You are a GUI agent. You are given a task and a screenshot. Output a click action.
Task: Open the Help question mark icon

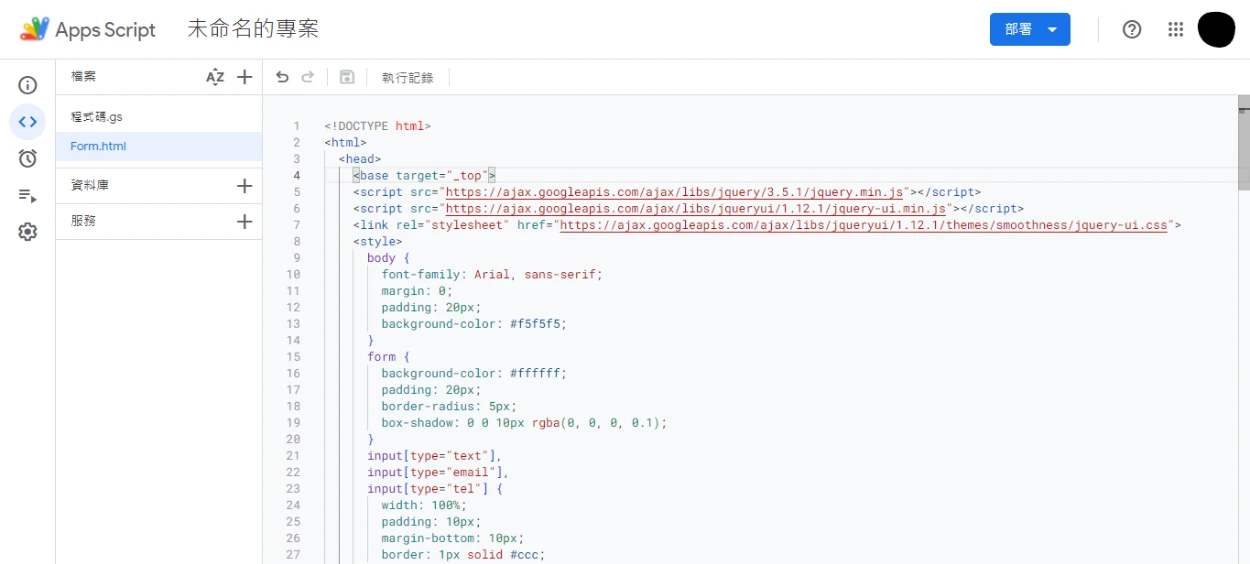(1132, 29)
